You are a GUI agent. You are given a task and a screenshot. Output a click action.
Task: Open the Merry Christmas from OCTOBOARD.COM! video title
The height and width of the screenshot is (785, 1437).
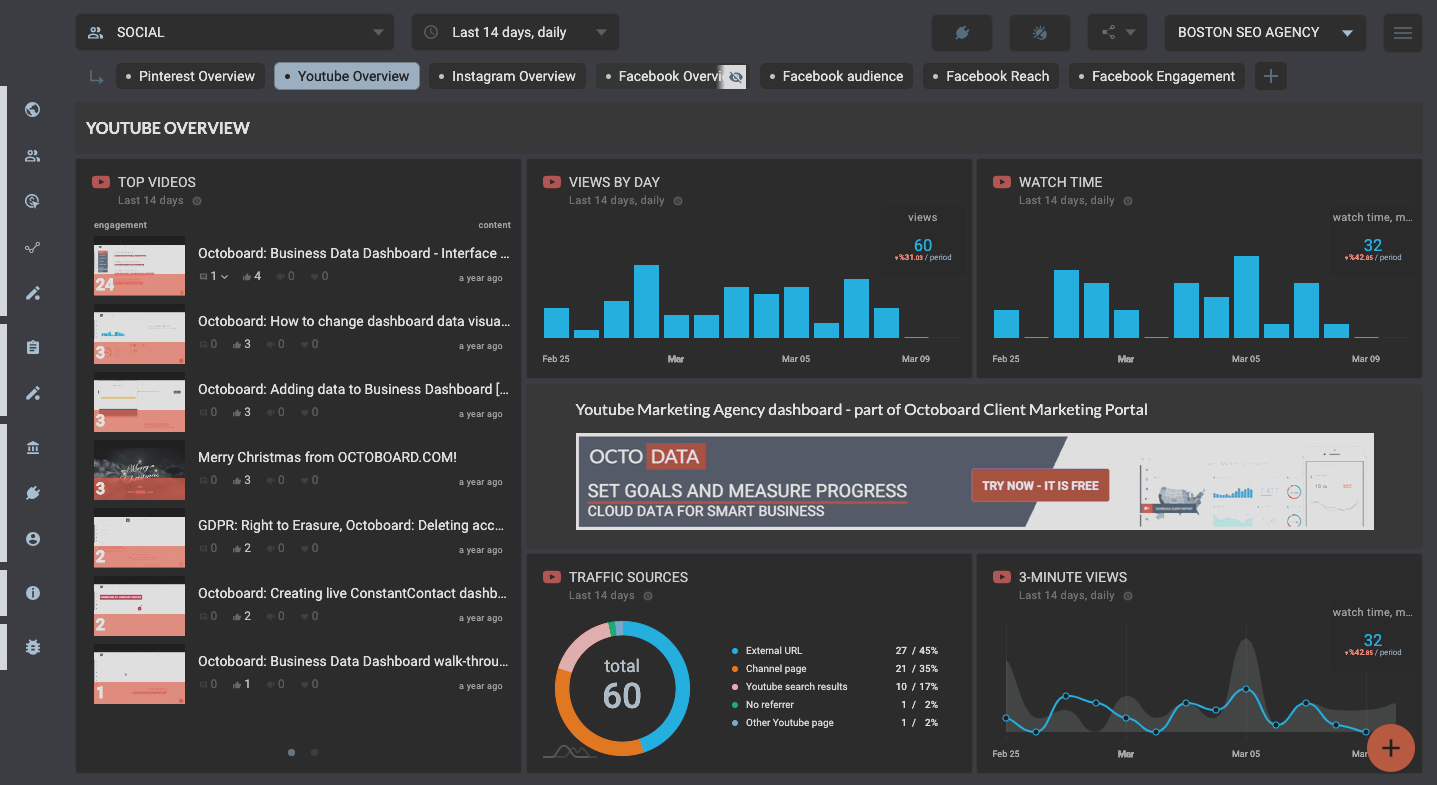coord(327,457)
